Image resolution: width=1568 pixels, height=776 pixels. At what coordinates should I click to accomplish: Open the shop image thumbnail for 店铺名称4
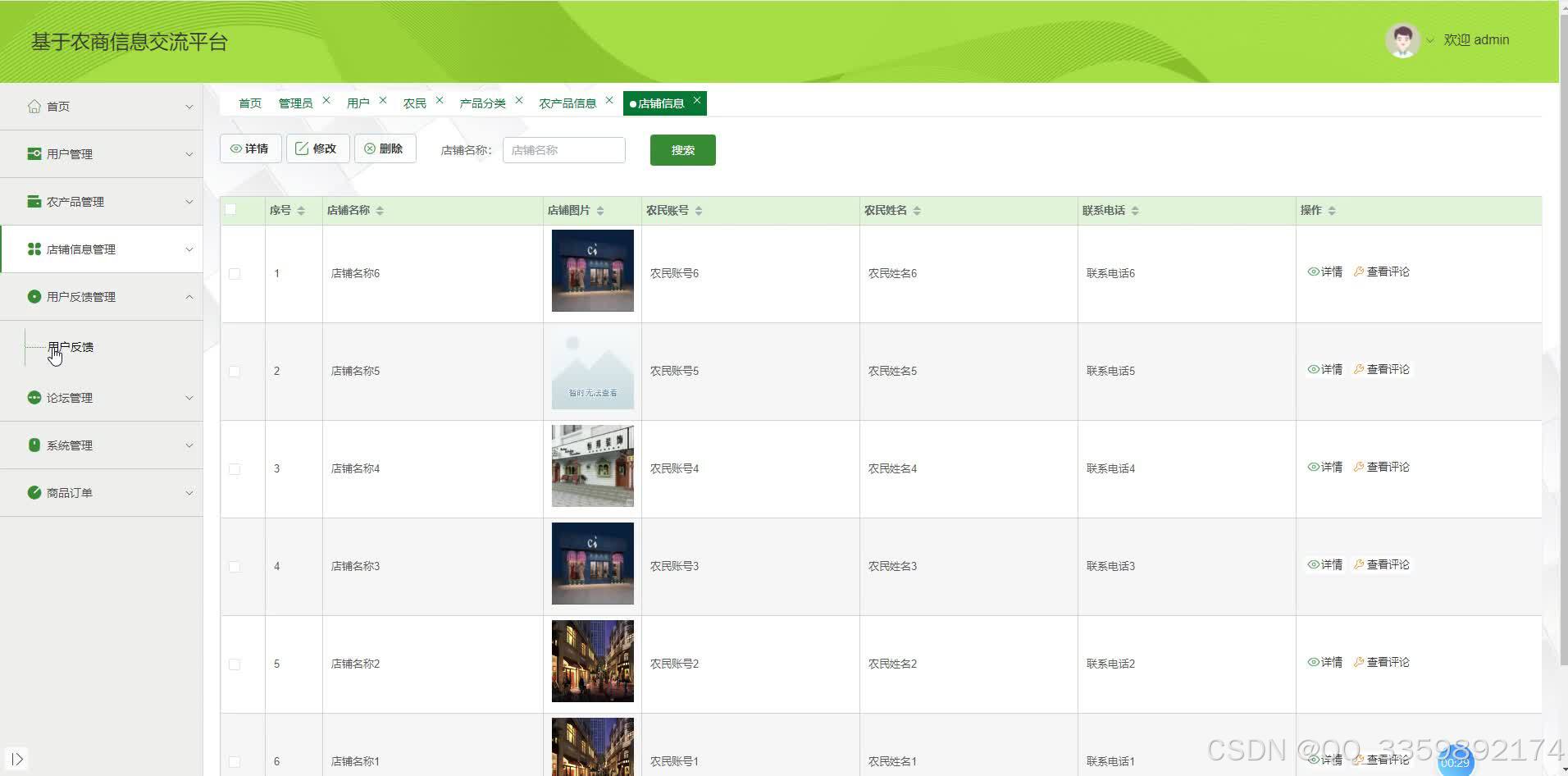click(x=593, y=466)
